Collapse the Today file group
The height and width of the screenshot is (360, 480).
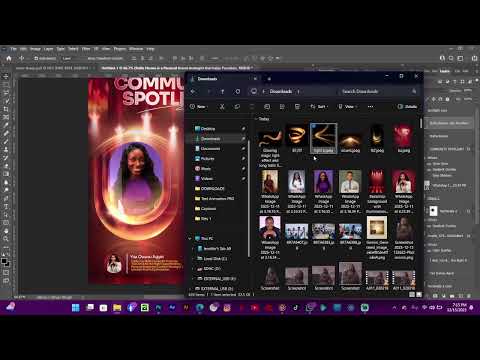[x=256, y=119]
